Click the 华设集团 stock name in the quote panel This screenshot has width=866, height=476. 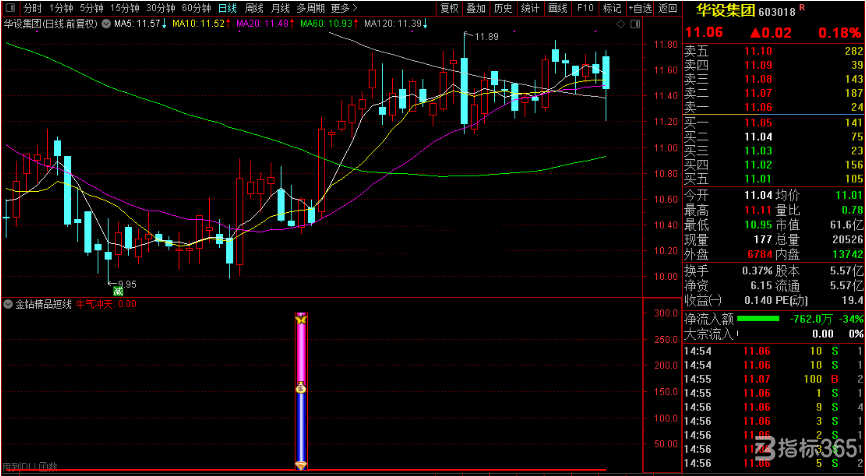(724, 11)
